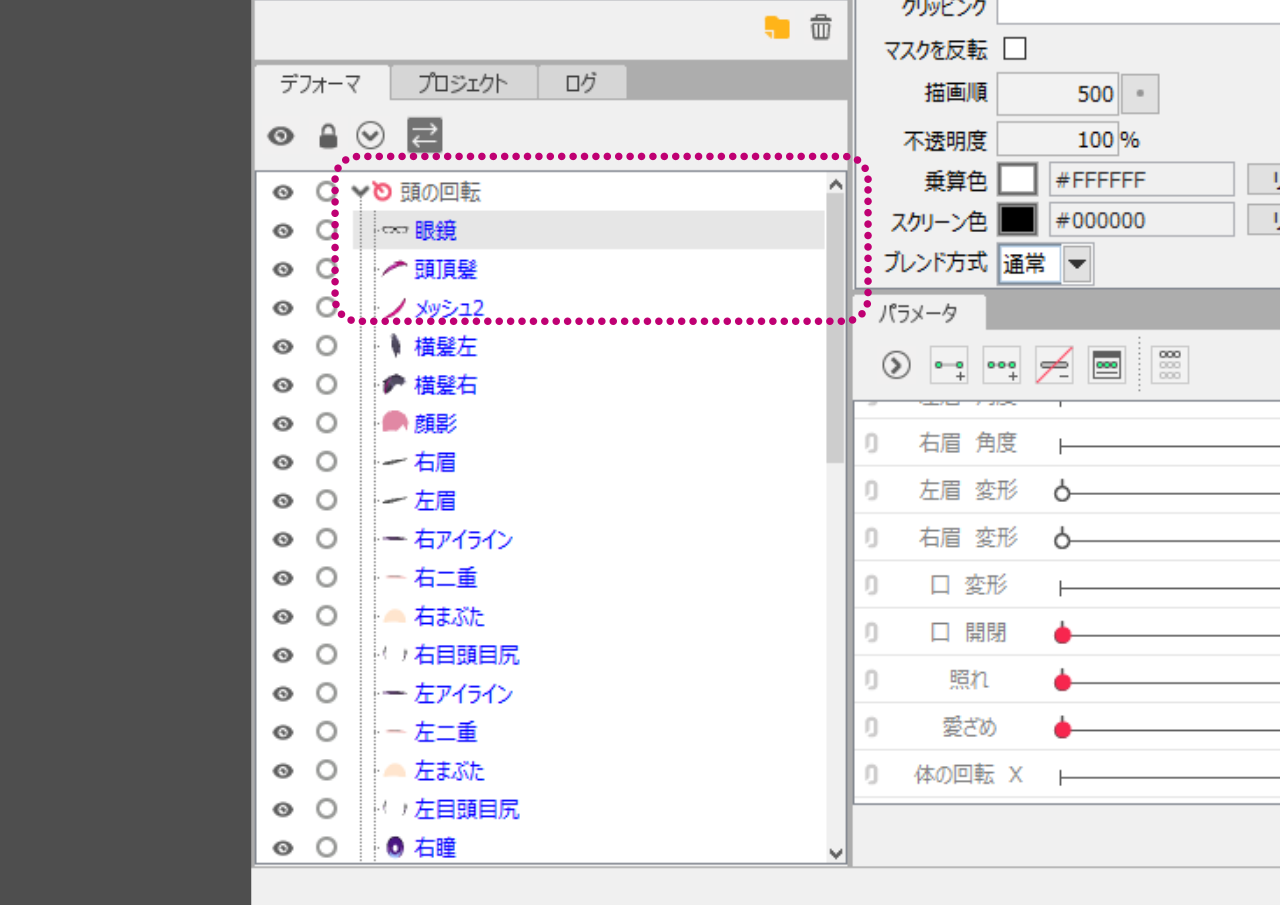Switch to the プロジェクト tab
Screen dimensions: 1280x905
463,84
